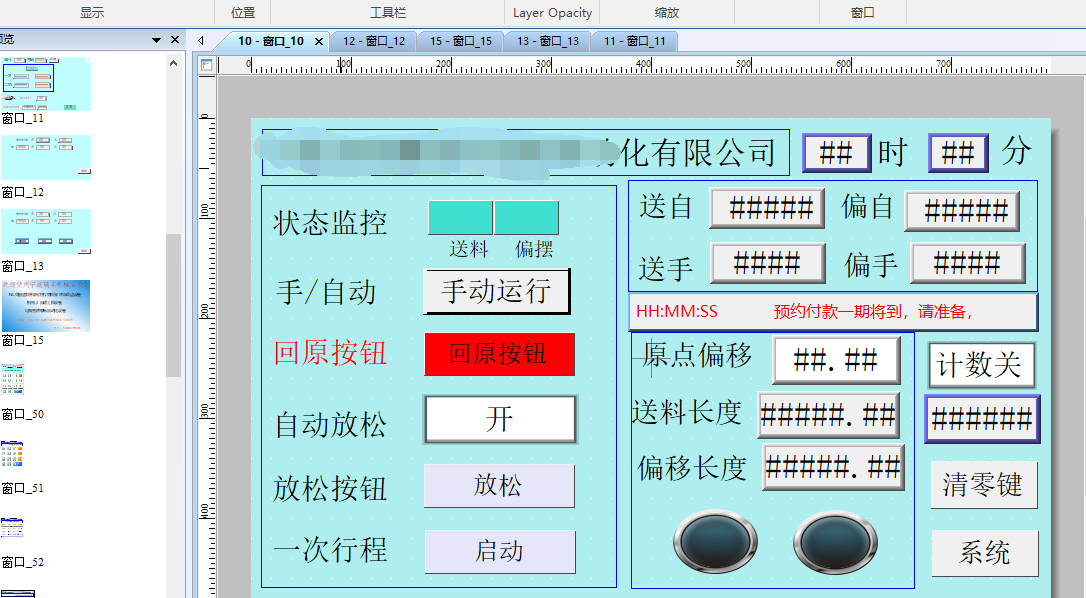Viewport: 1086px width, 598px height.
Task: Switch to the 12 - 窗口_12 tab
Action: pyautogui.click(x=374, y=41)
